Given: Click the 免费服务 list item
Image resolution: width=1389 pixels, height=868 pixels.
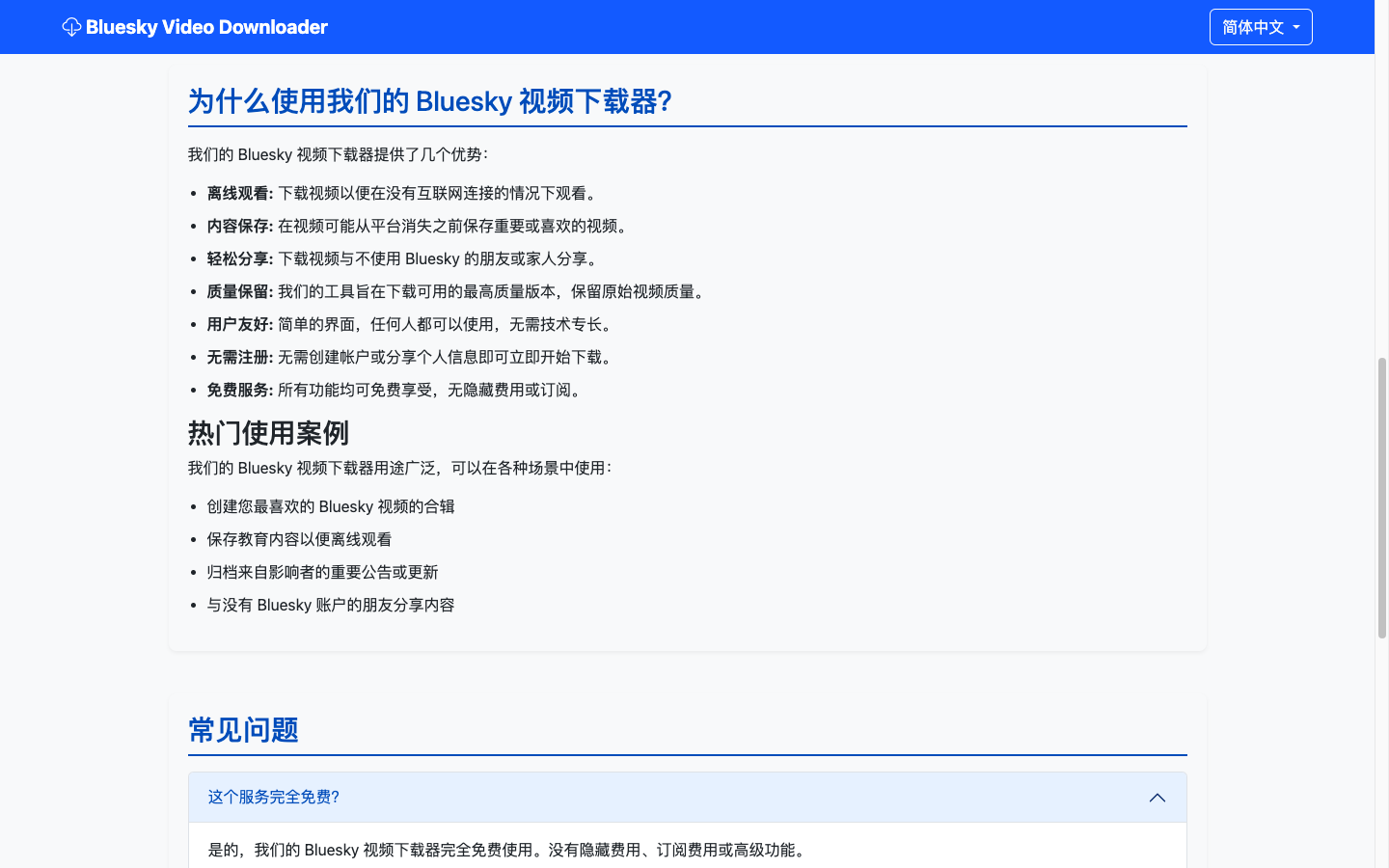Looking at the screenshot, I should click(x=396, y=390).
